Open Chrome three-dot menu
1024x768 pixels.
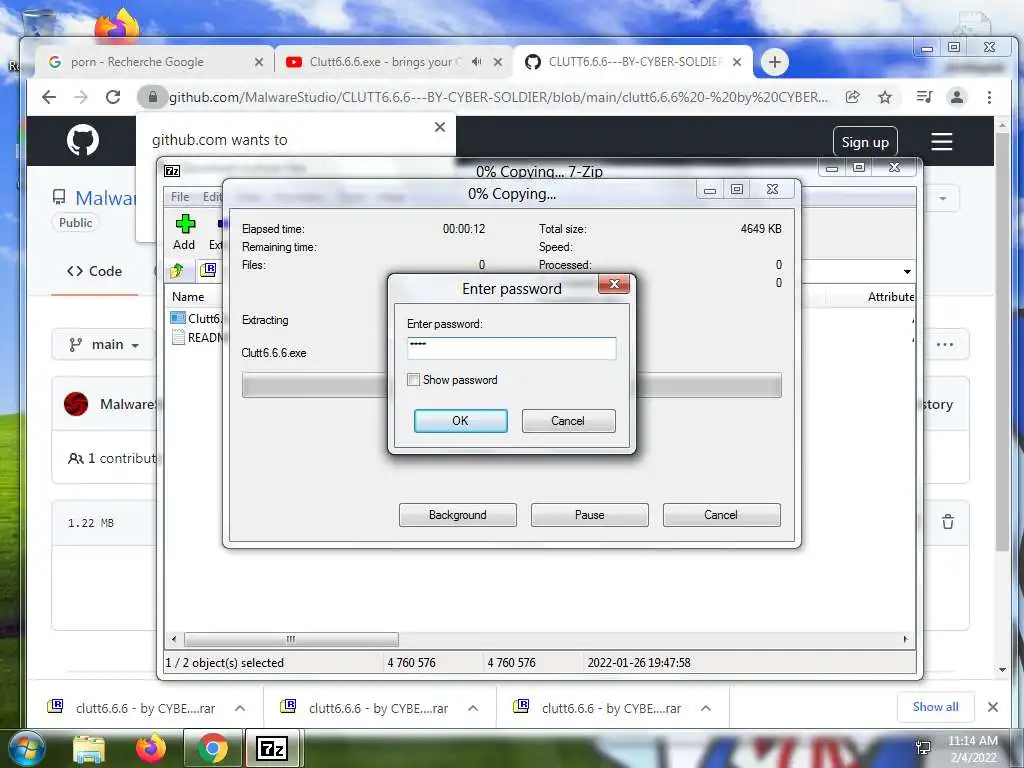coord(989,97)
